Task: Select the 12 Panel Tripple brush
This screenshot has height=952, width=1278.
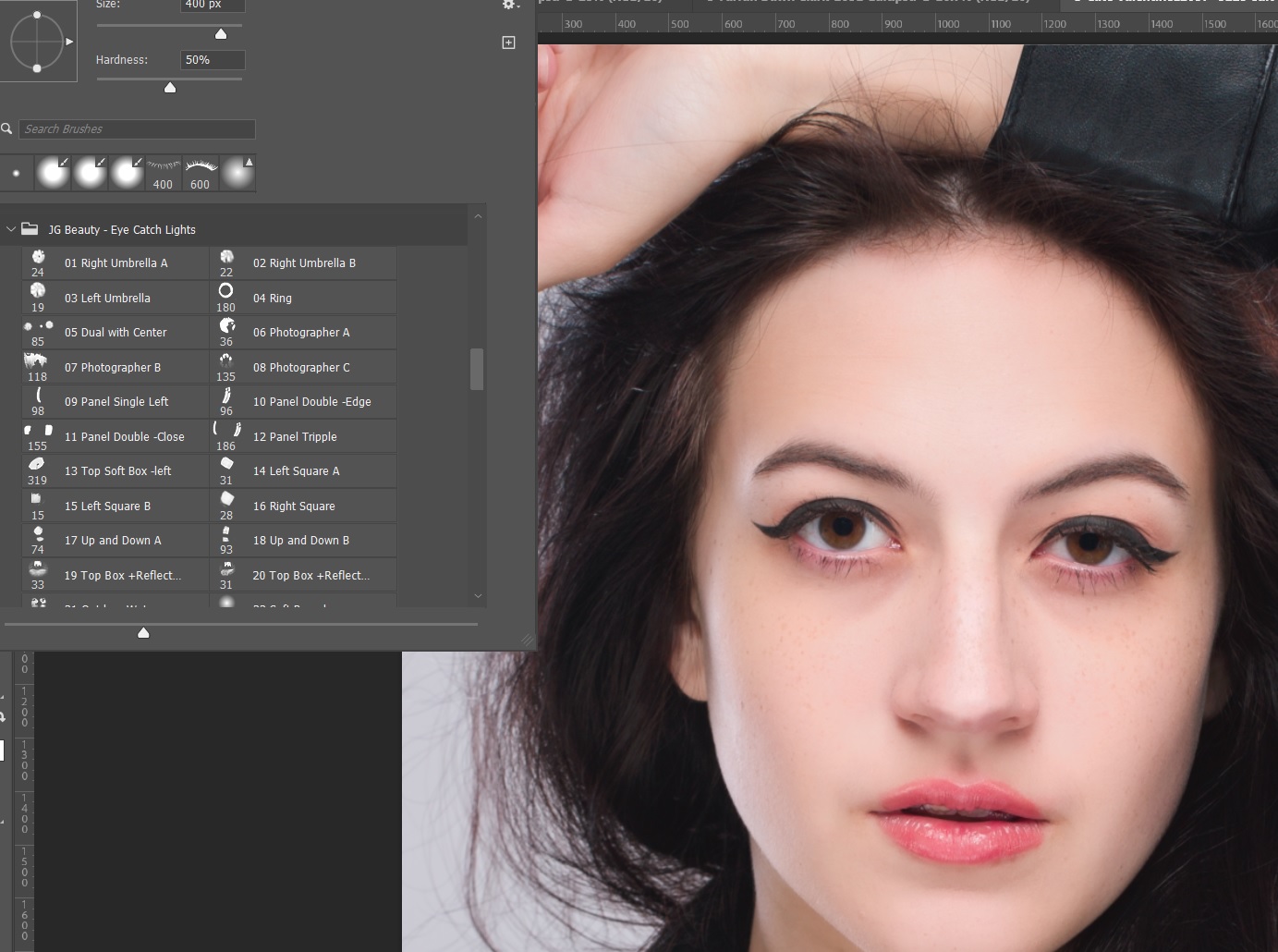Action: click(x=304, y=436)
